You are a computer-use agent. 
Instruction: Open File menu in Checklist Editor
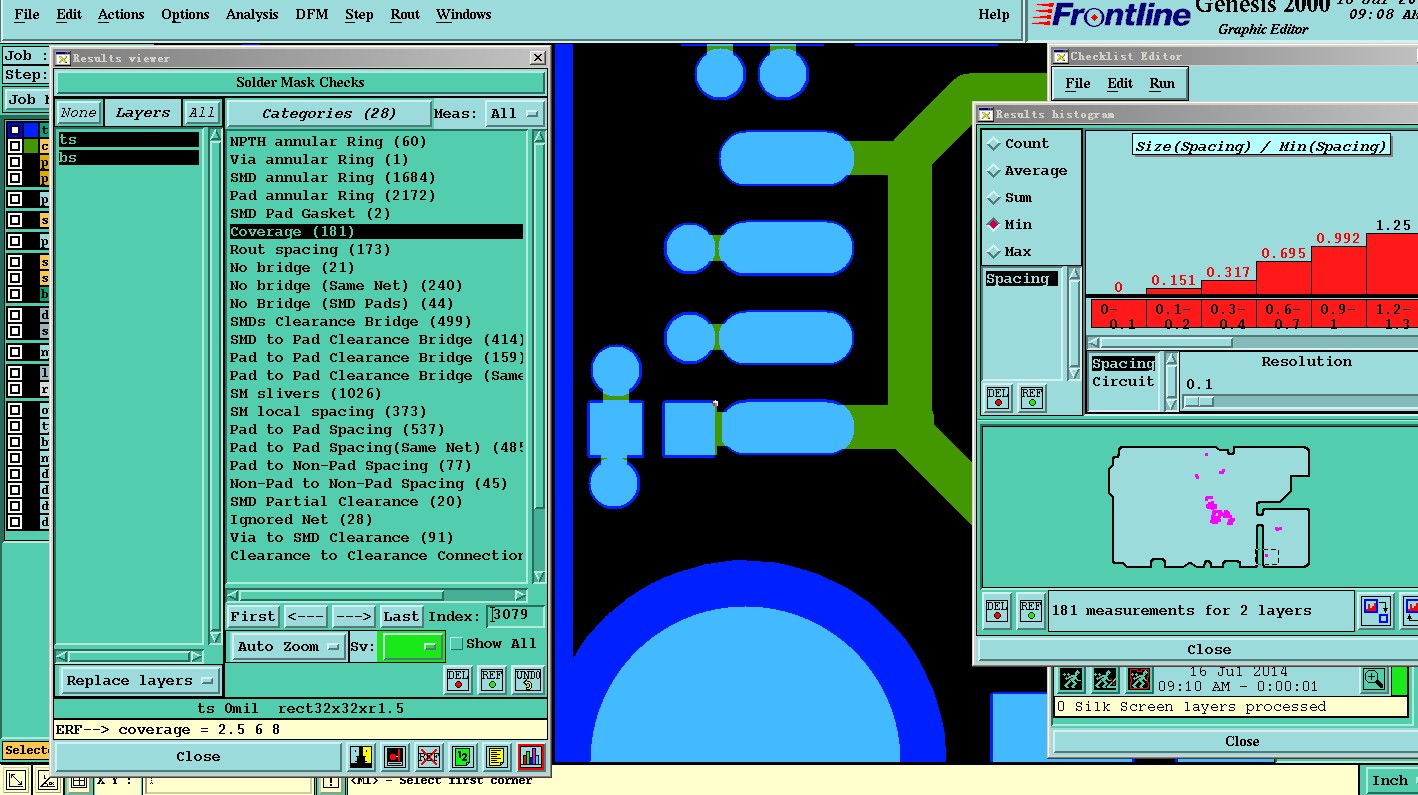click(x=1078, y=83)
